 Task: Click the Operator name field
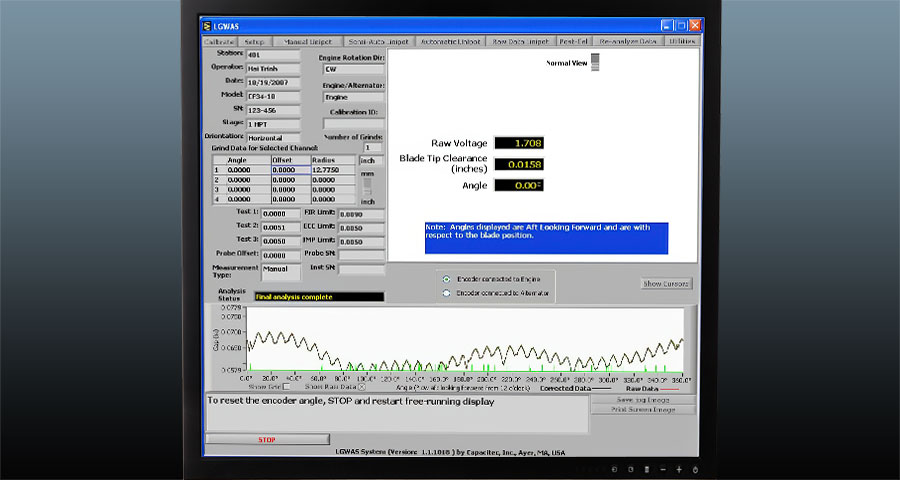coord(273,68)
